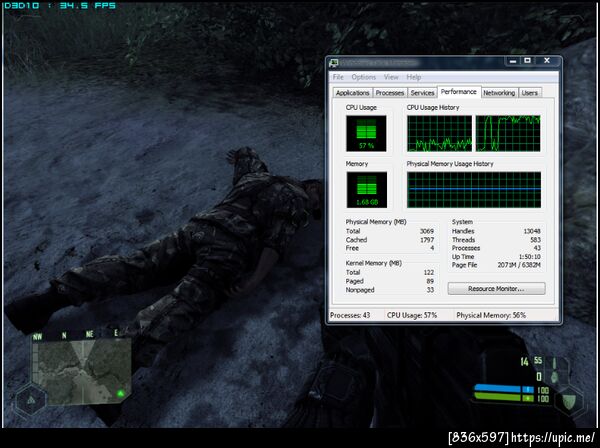Minimize the Task Manager window

point(513,61)
